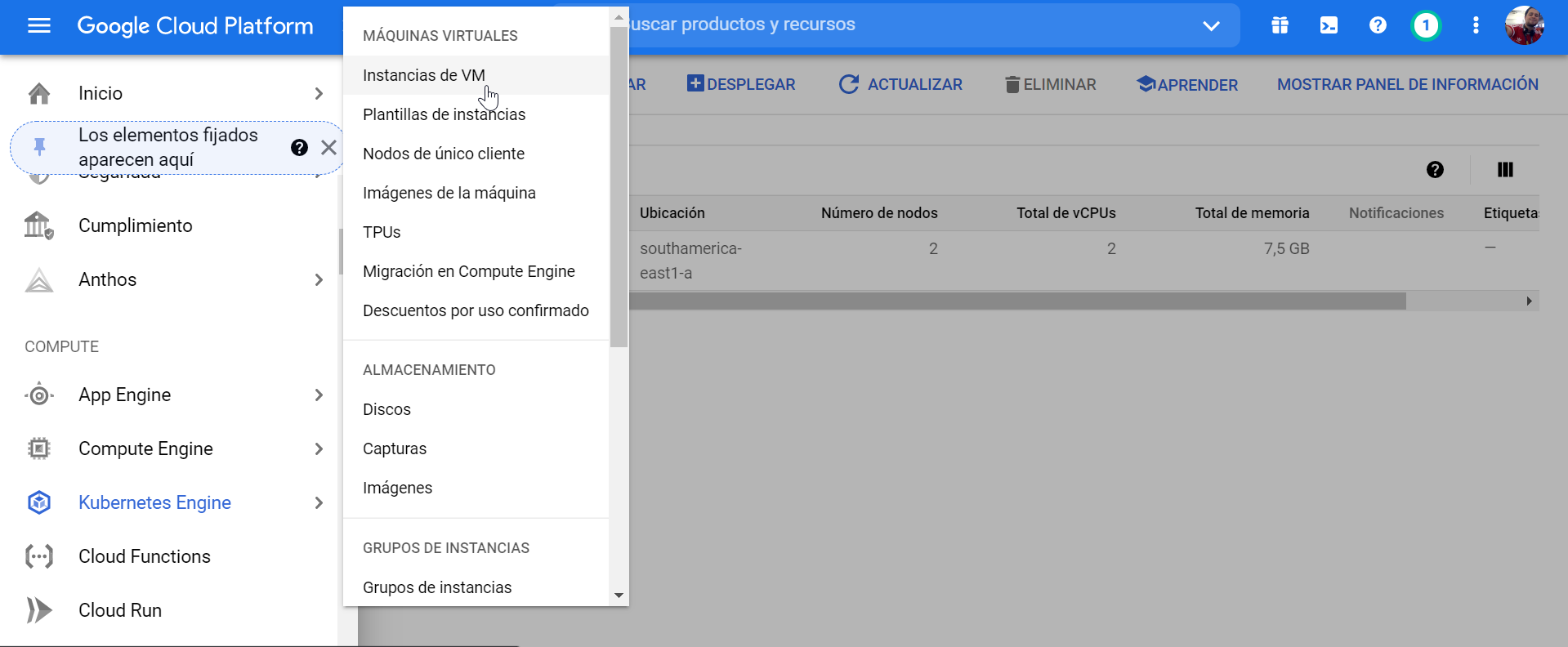
Task: Select Discos under Almacenamiento
Action: pos(476,409)
